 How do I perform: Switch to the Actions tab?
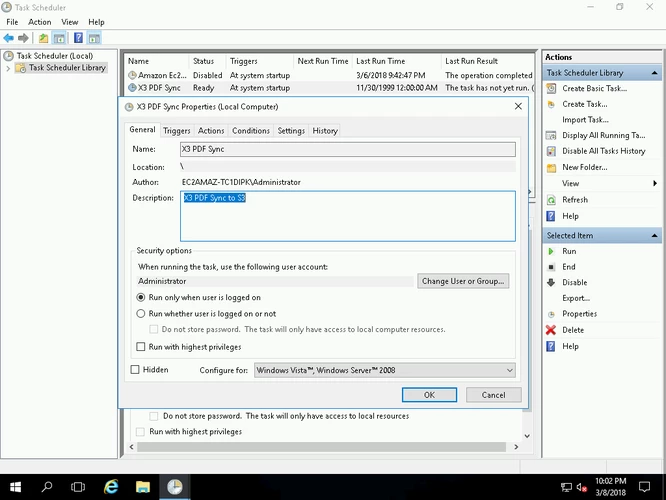point(211,131)
